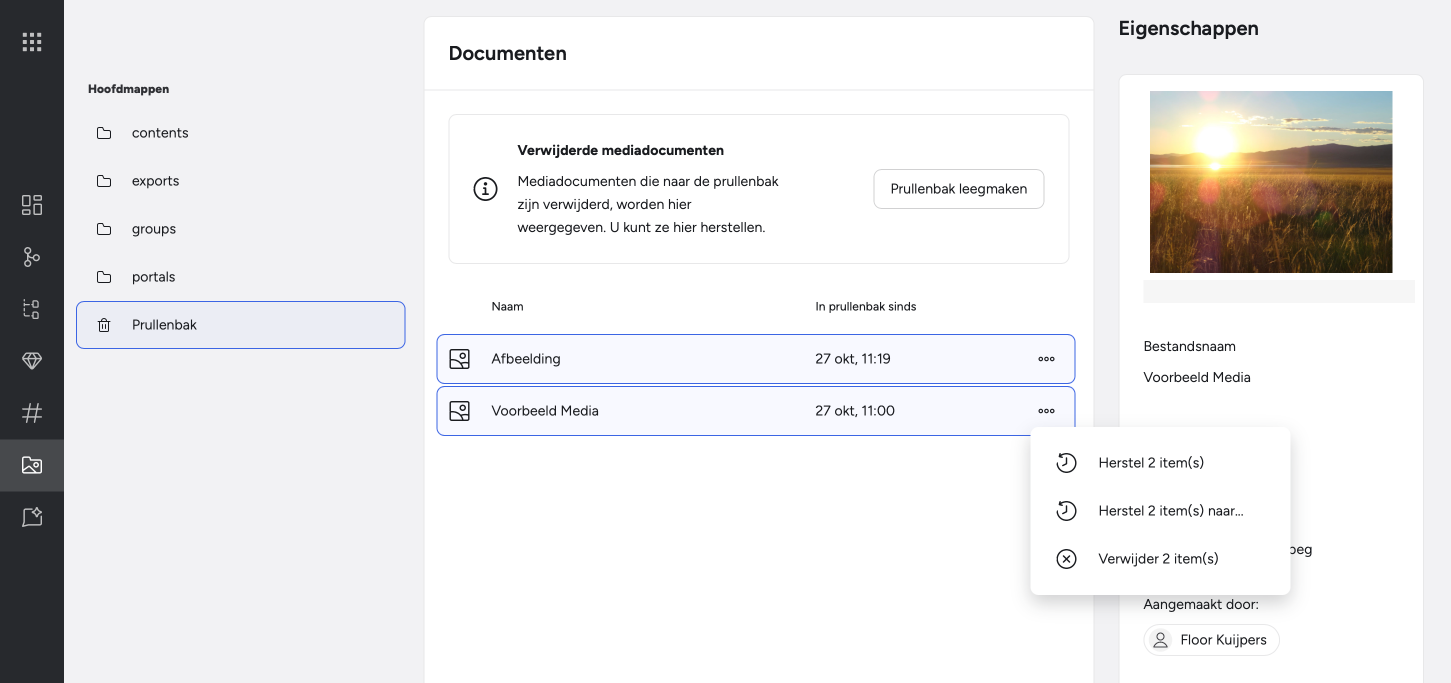The image size is (1451, 683).
Task: Open the apps grid menu icon
Action: [32, 42]
